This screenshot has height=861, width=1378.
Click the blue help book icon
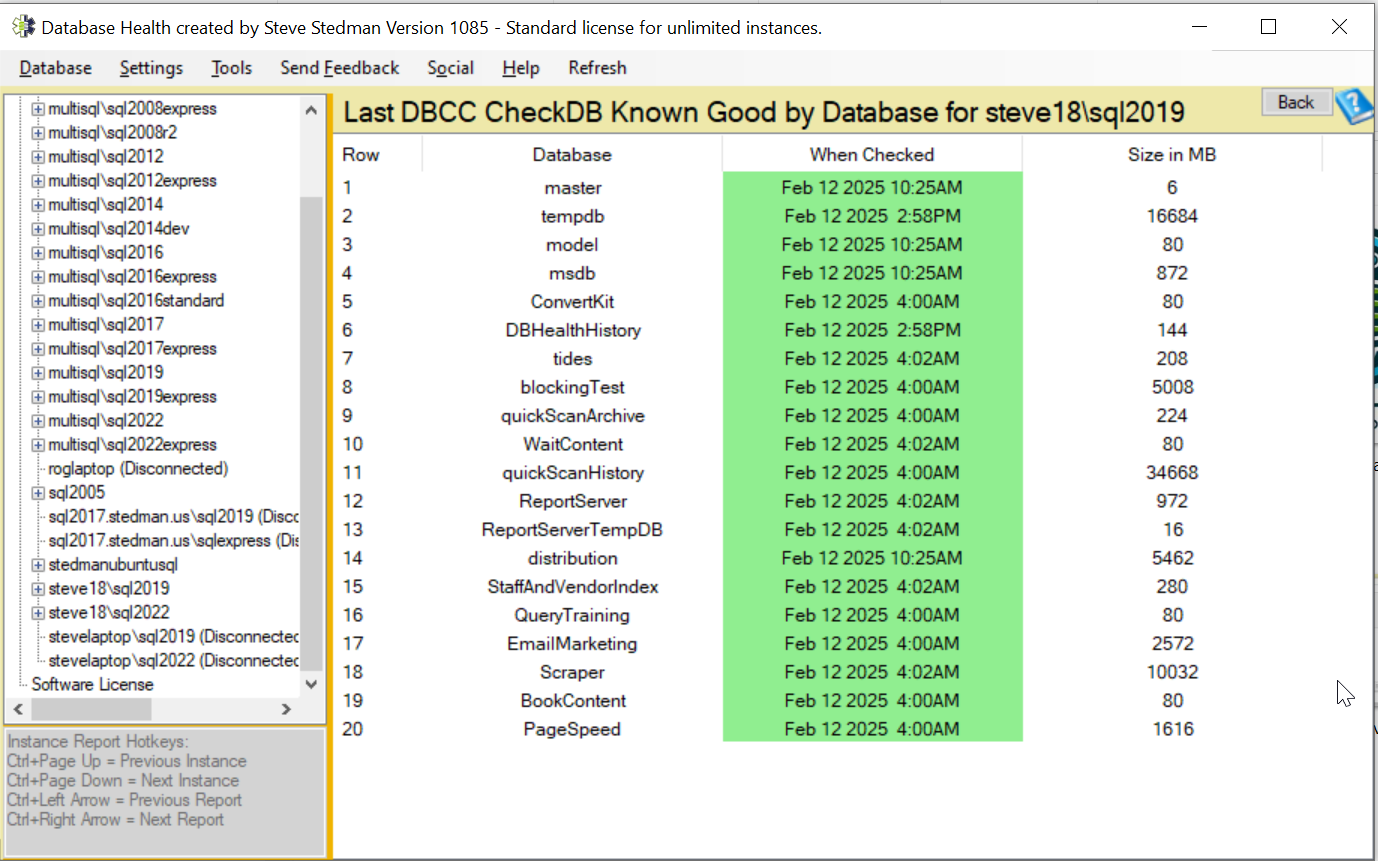tap(1356, 106)
